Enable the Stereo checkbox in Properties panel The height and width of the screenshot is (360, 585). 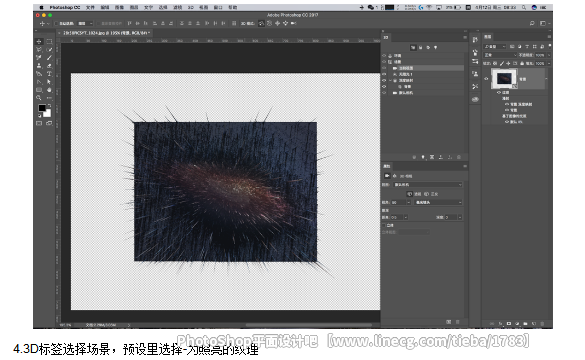pyautogui.click(x=384, y=225)
